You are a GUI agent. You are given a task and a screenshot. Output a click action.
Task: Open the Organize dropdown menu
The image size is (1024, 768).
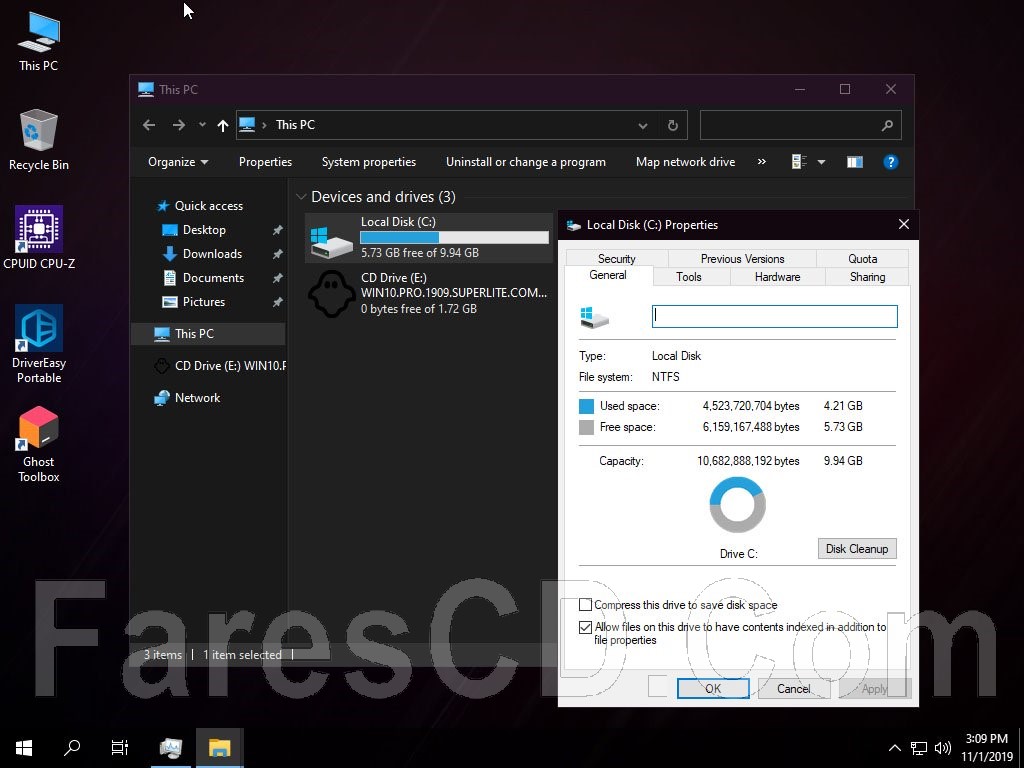[x=178, y=162]
